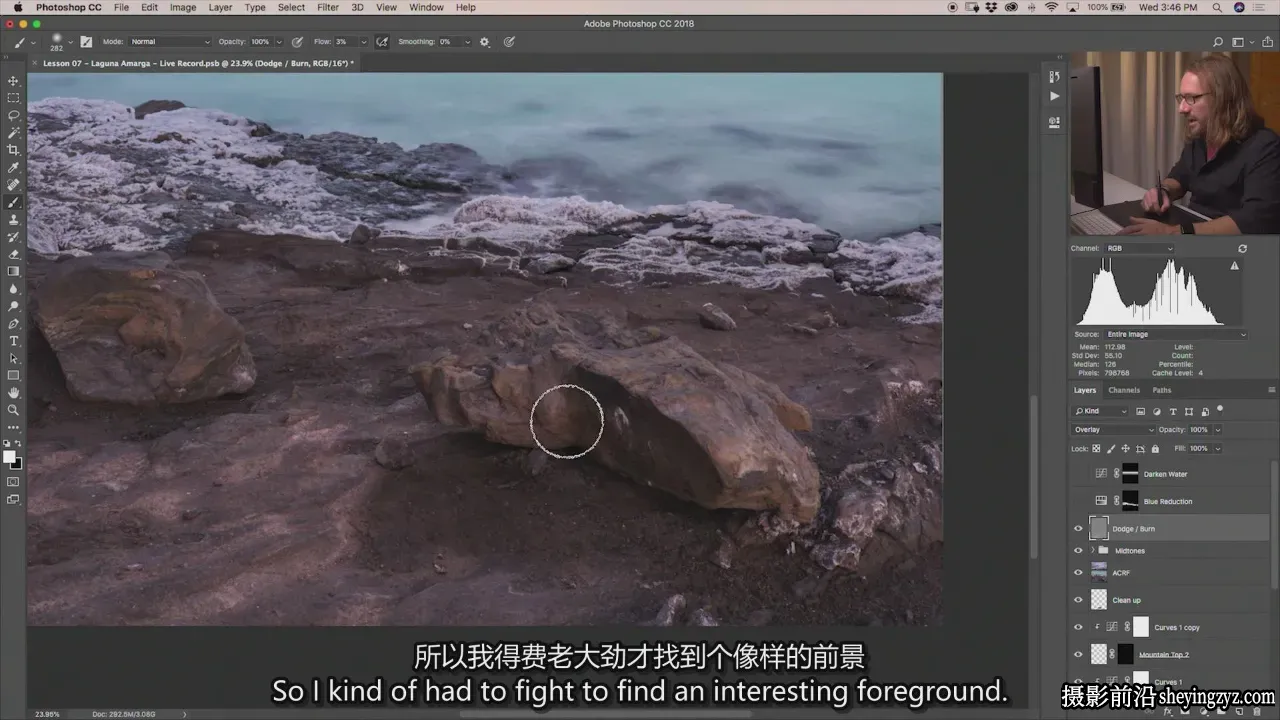Select the History Brush tool

13,237
